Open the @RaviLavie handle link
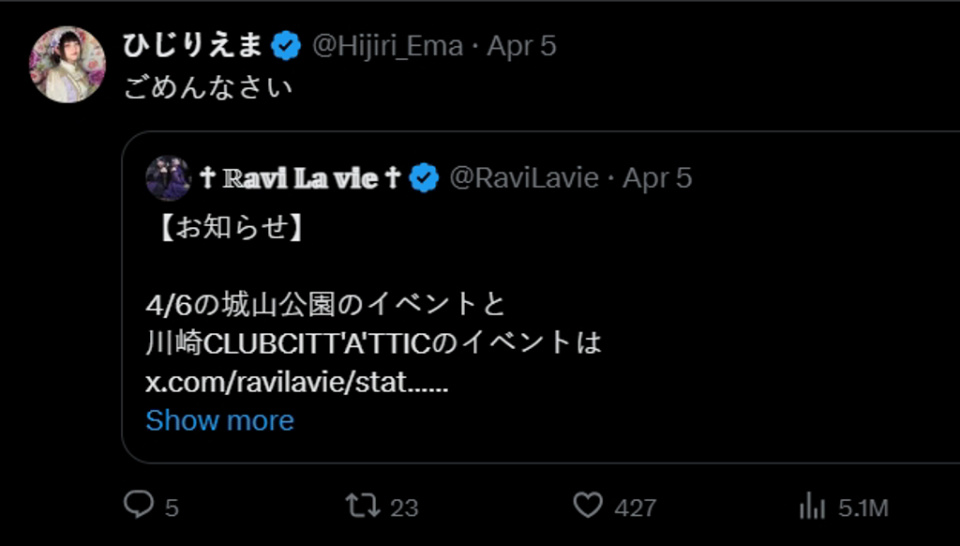 tap(523, 178)
